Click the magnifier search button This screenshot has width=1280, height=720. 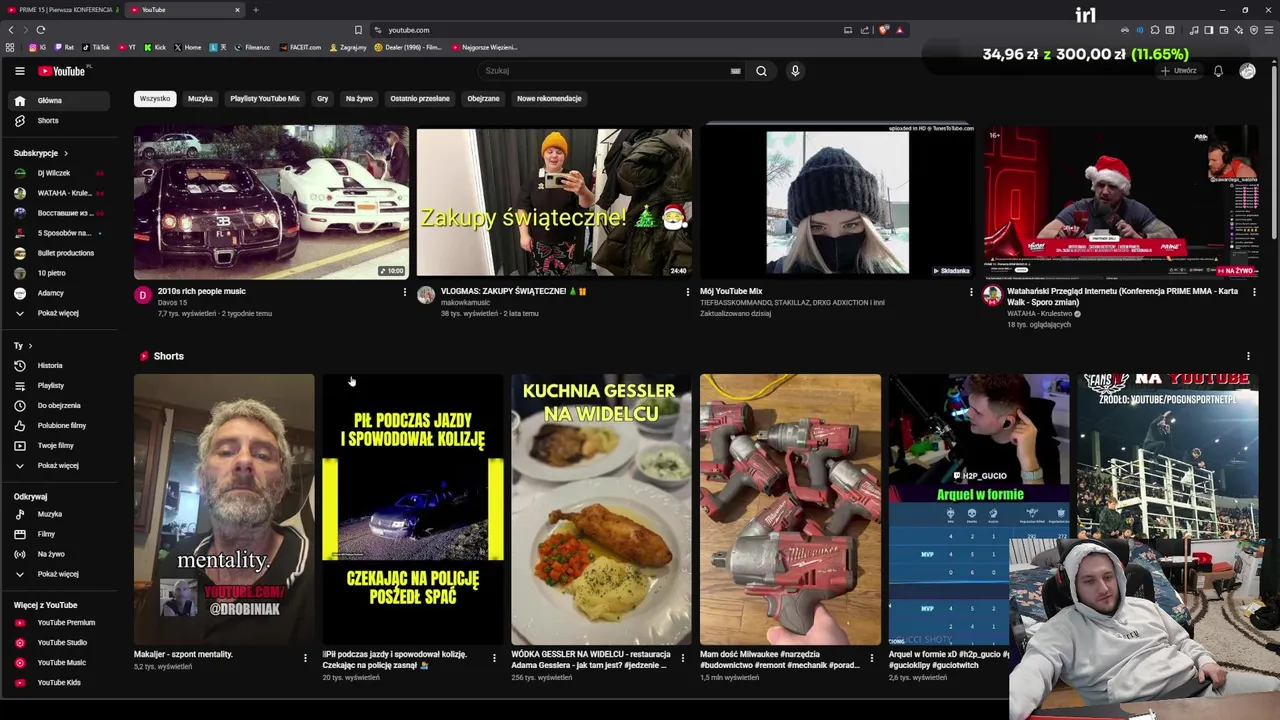tap(761, 71)
